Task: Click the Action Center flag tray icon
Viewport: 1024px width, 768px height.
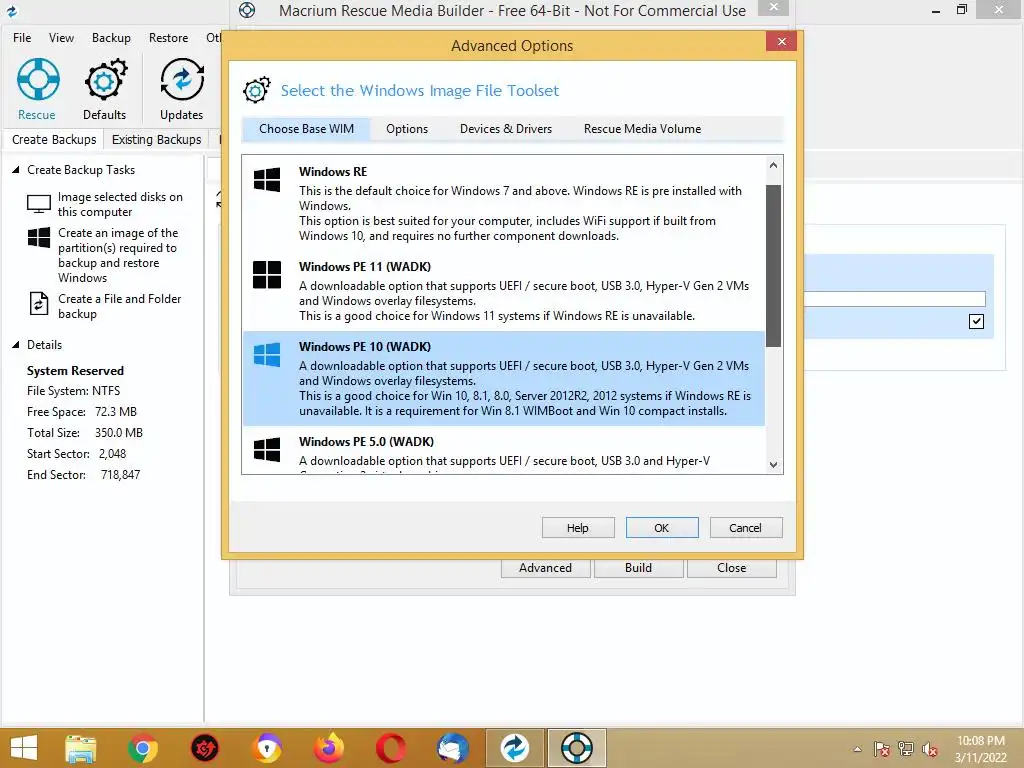Action: point(882,749)
